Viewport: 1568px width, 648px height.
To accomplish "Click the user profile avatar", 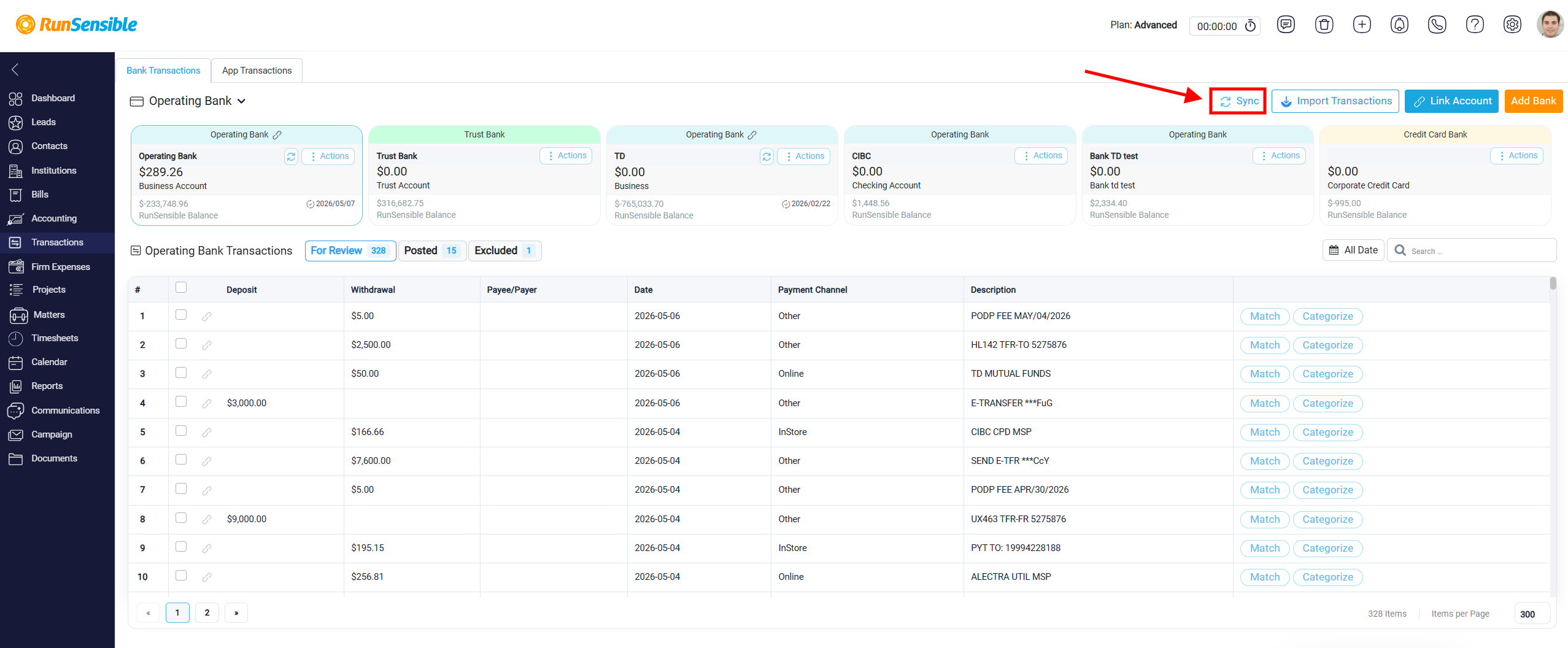I will pyautogui.click(x=1550, y=25).
